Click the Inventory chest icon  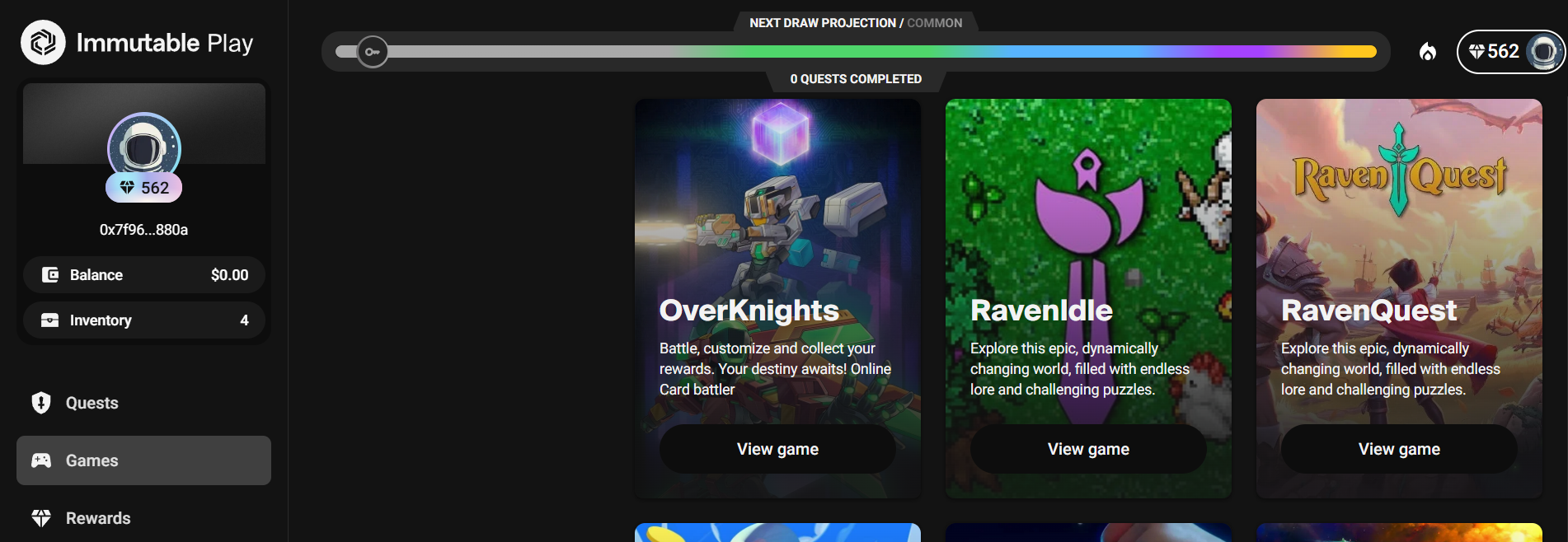(x=50, y=320)
